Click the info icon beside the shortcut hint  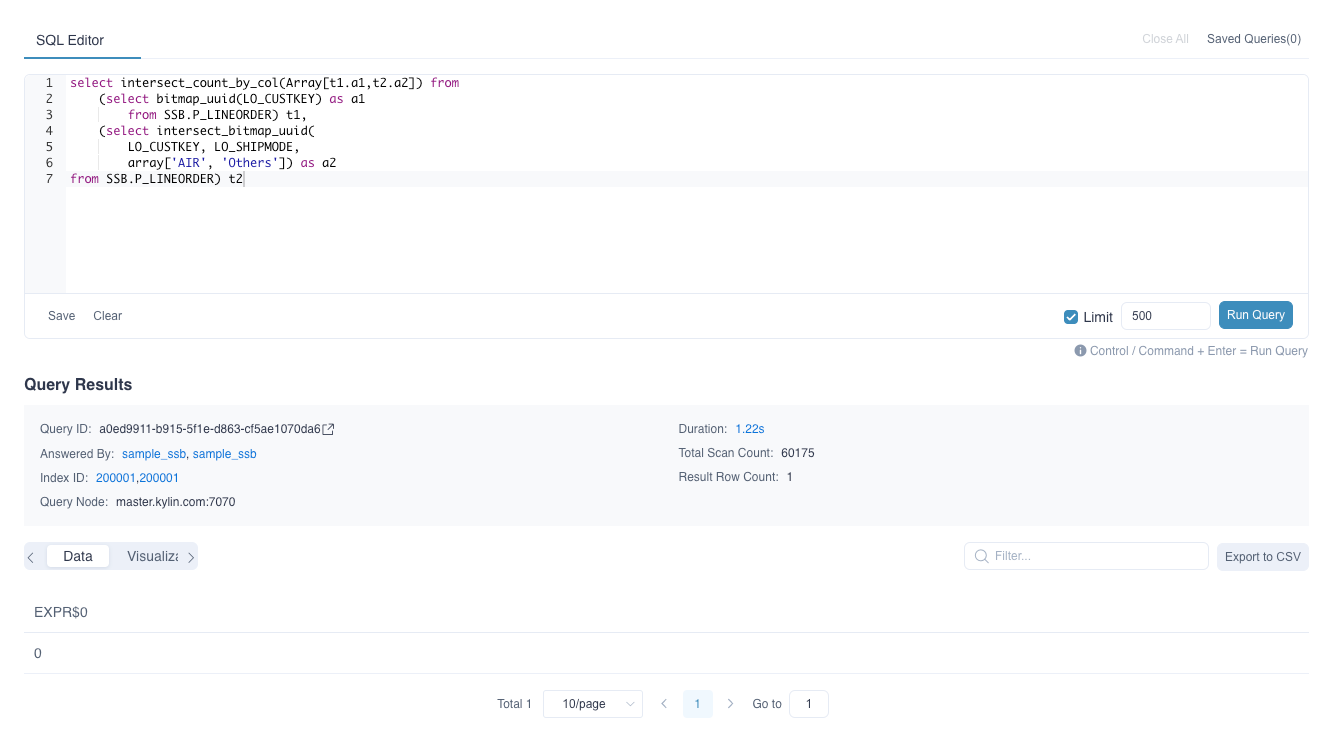pos(1080,351)
